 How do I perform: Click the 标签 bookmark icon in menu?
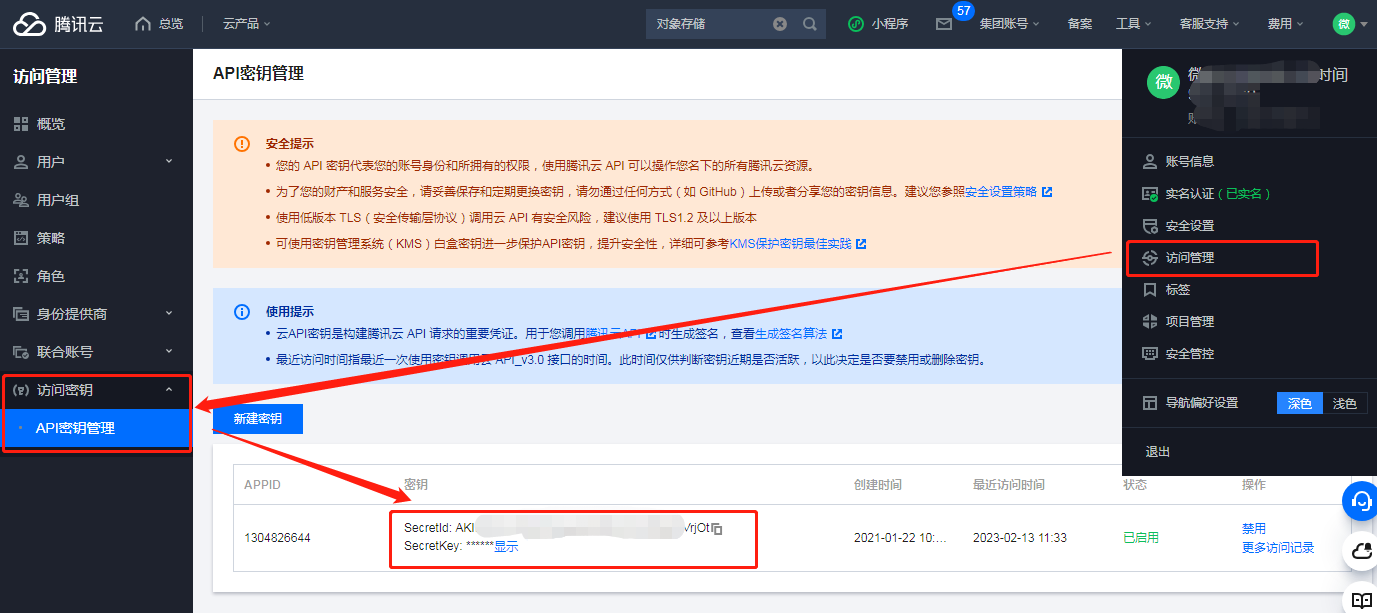(1149, 289)
